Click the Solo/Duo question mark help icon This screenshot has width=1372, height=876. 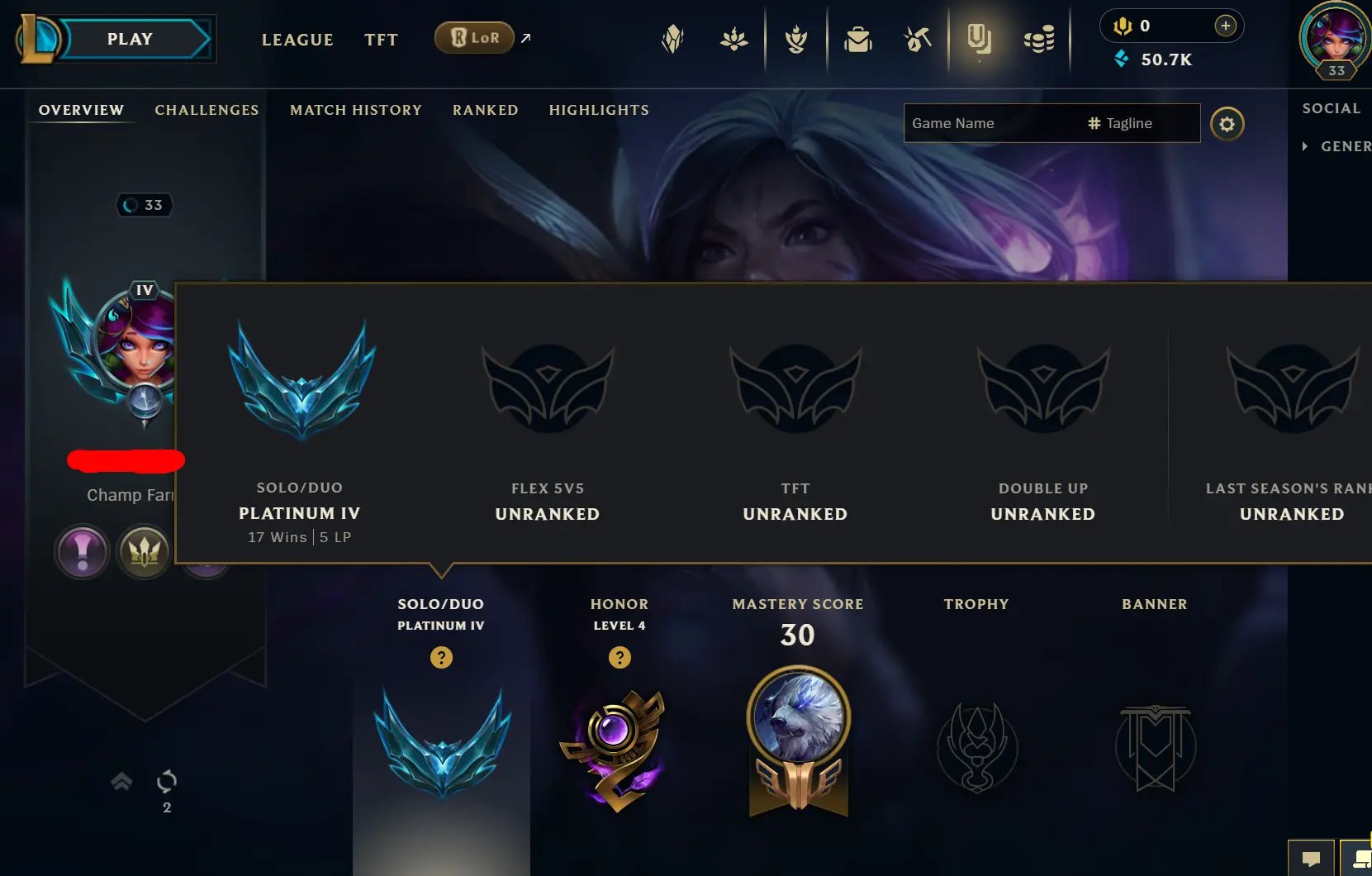click(x=441, y=658)
